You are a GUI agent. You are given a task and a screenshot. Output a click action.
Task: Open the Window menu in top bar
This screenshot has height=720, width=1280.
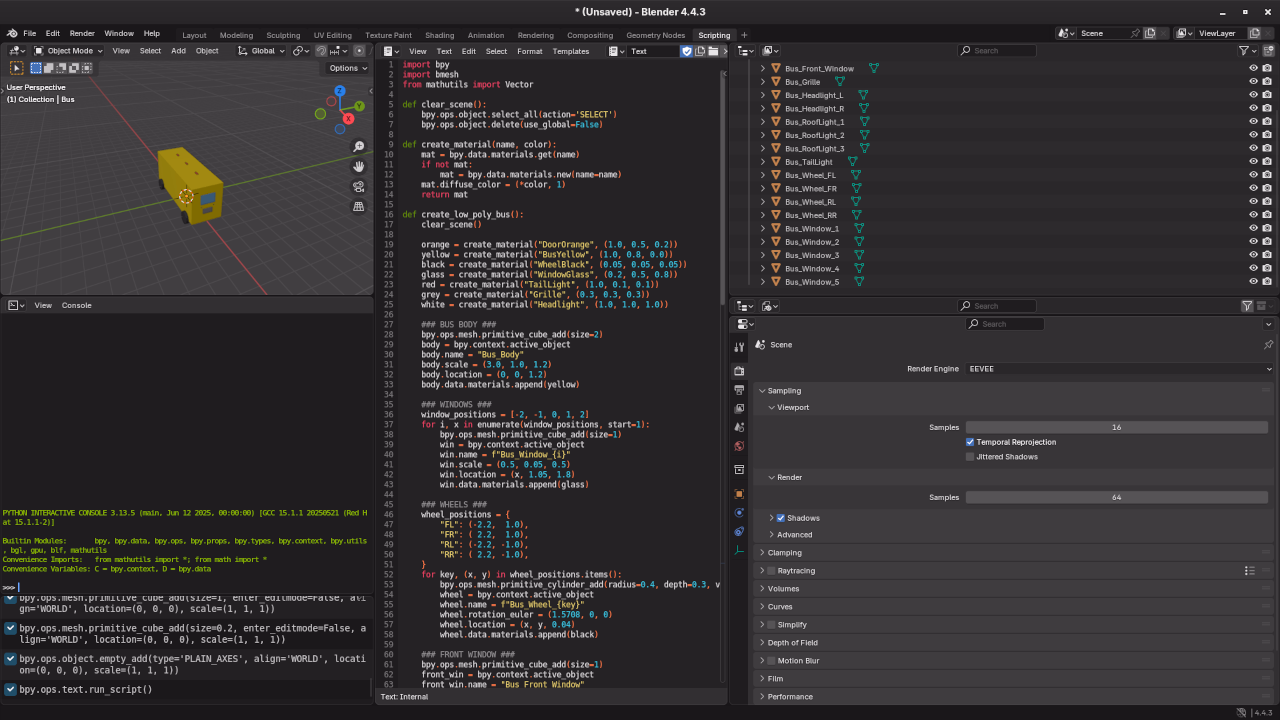[x=119, y=33]
